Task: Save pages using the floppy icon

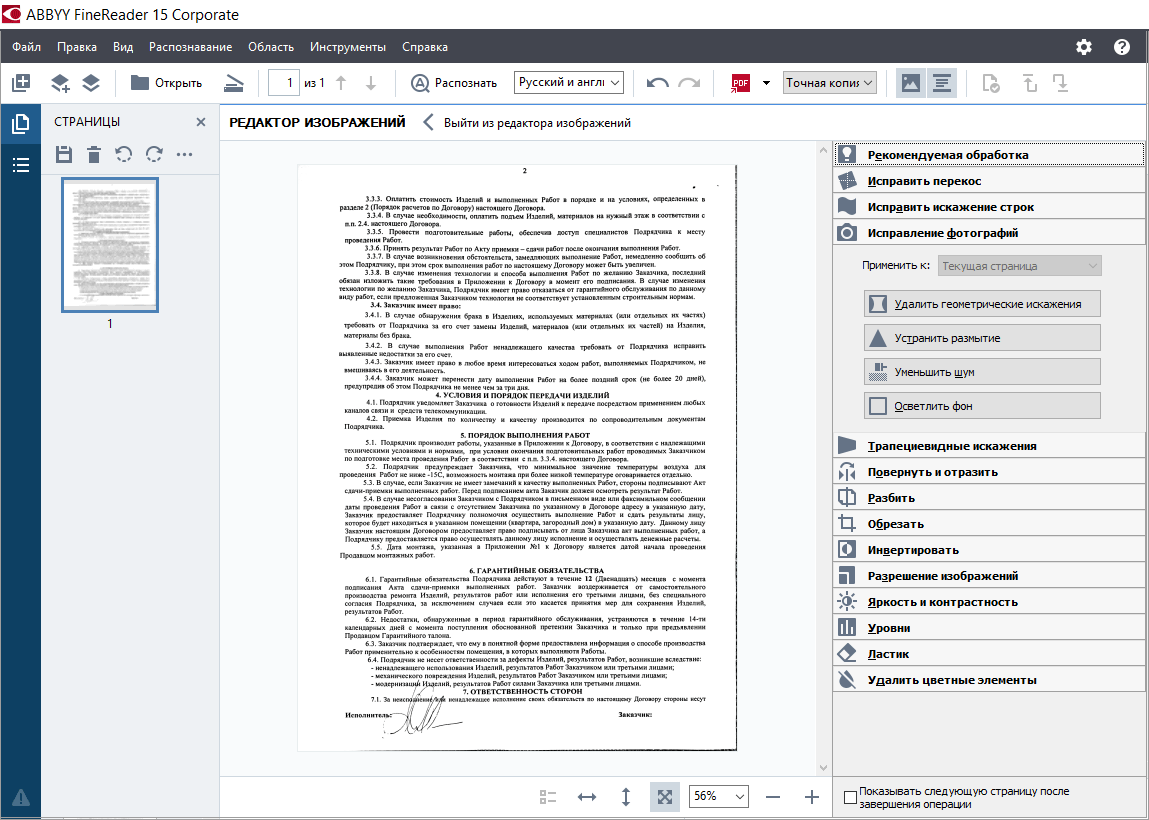Action: (64, 155)
